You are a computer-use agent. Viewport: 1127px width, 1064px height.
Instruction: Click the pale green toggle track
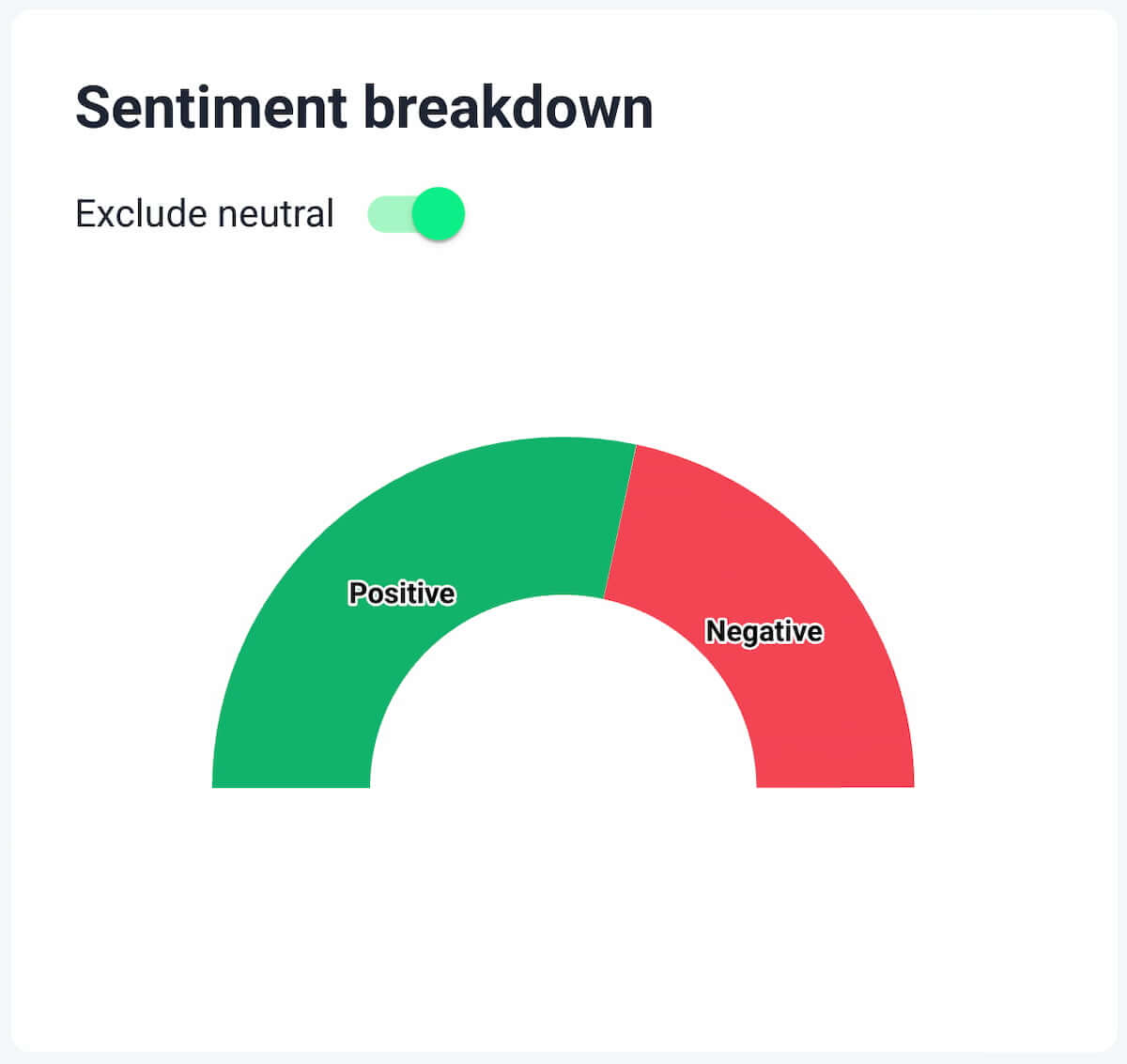[388, 214]
